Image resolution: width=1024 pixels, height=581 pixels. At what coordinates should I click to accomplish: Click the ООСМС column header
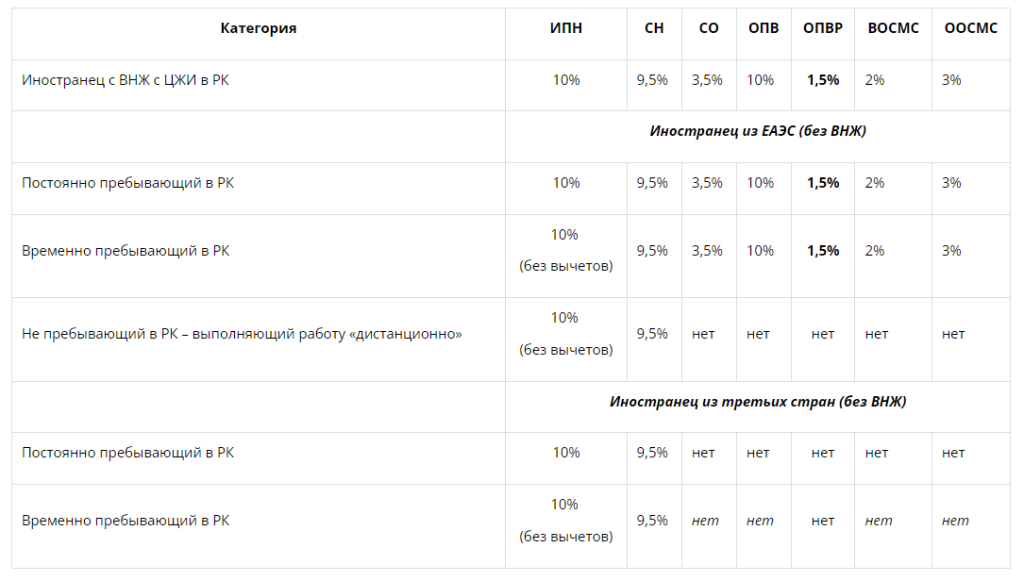pos(970,28)
